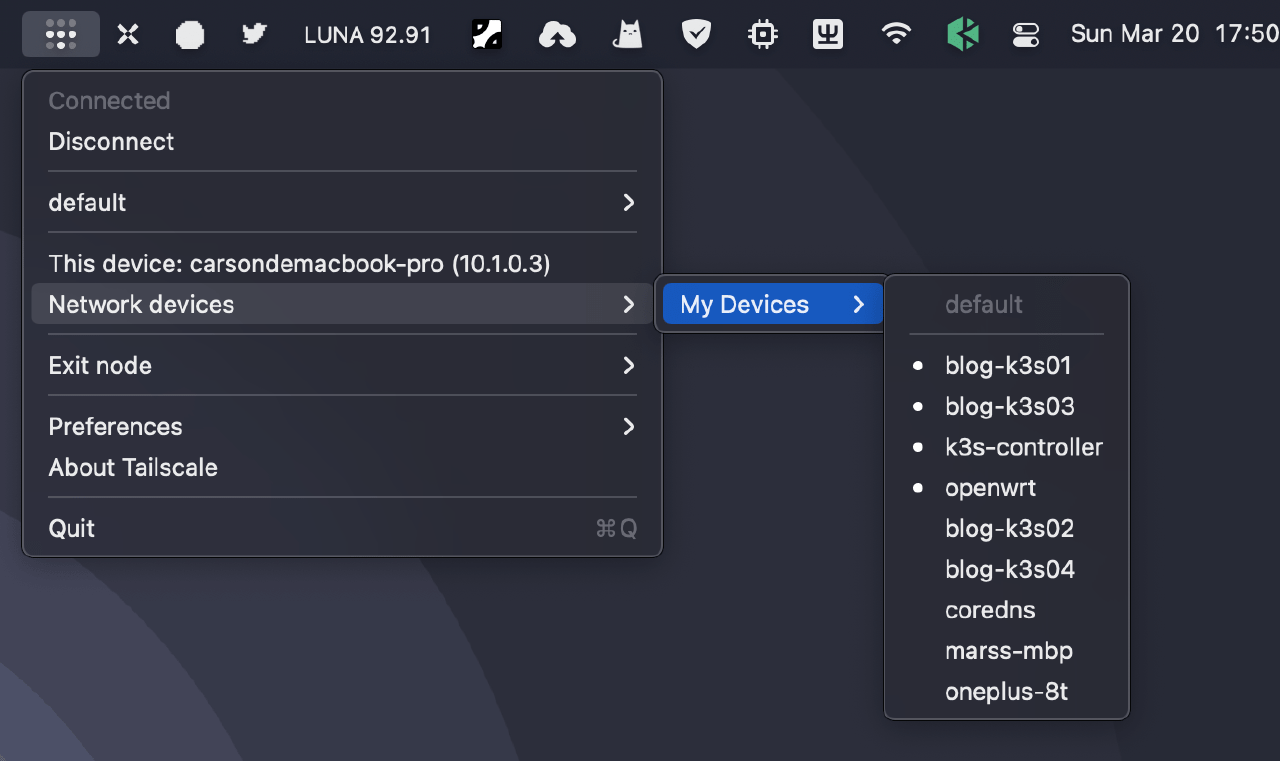Viewport: 1280px width, 761px height.
Task: Open the Wi-Fi status icon
Action: (896, 35)
